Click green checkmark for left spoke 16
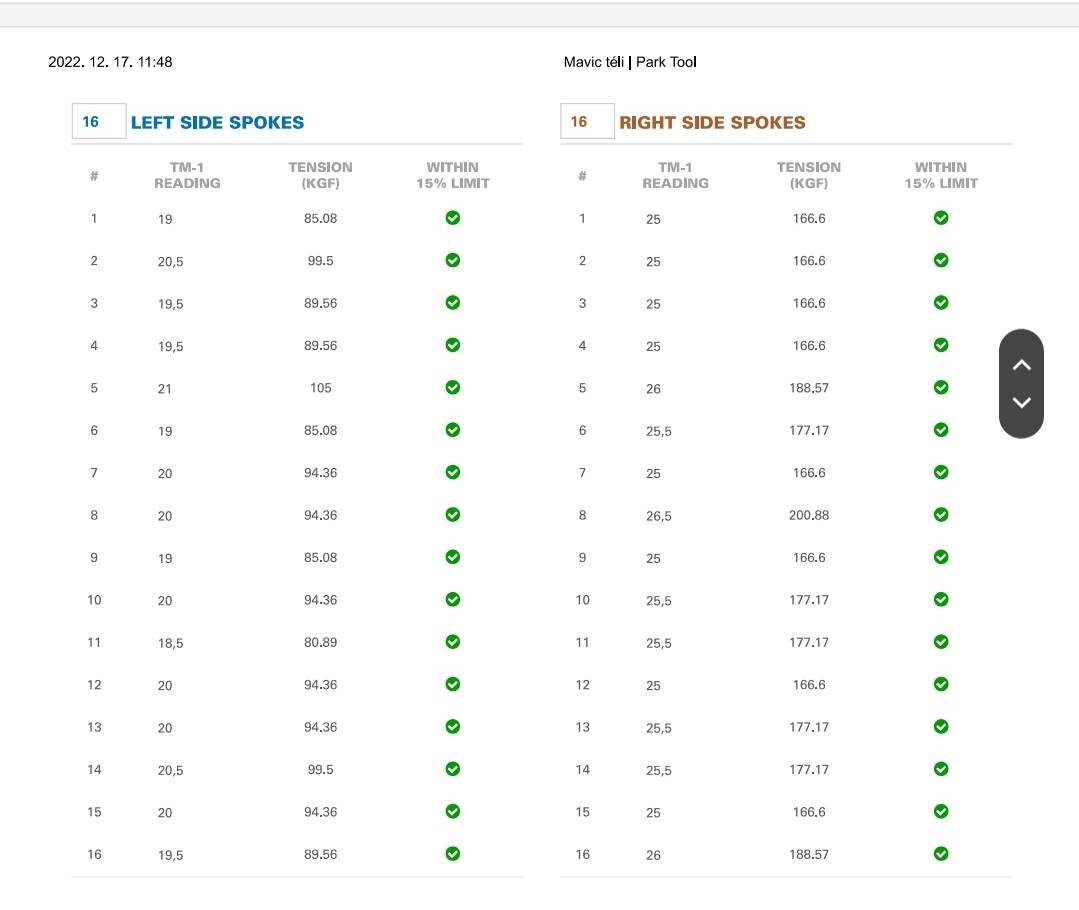 [452, 854]
